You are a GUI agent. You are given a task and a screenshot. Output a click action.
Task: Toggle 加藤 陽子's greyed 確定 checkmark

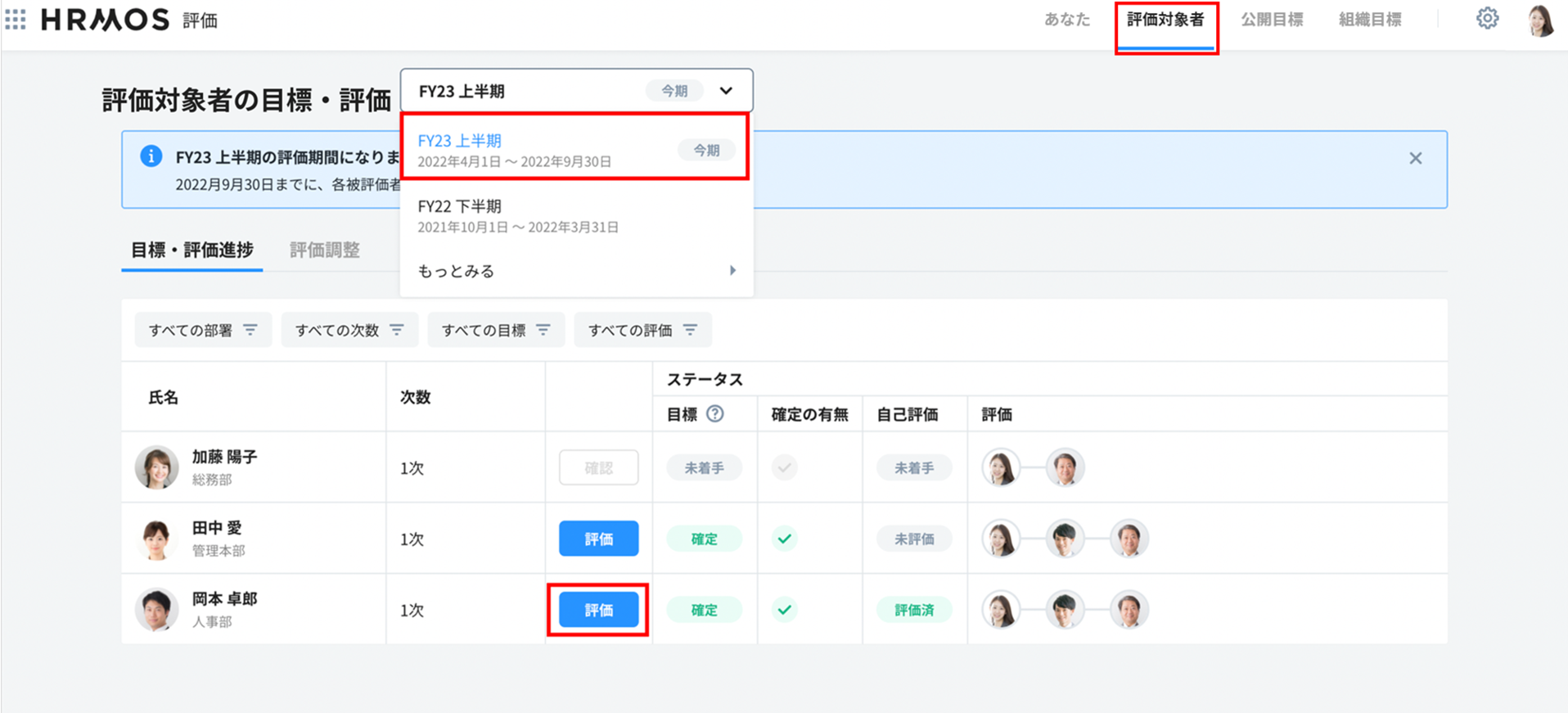point(784,467)
